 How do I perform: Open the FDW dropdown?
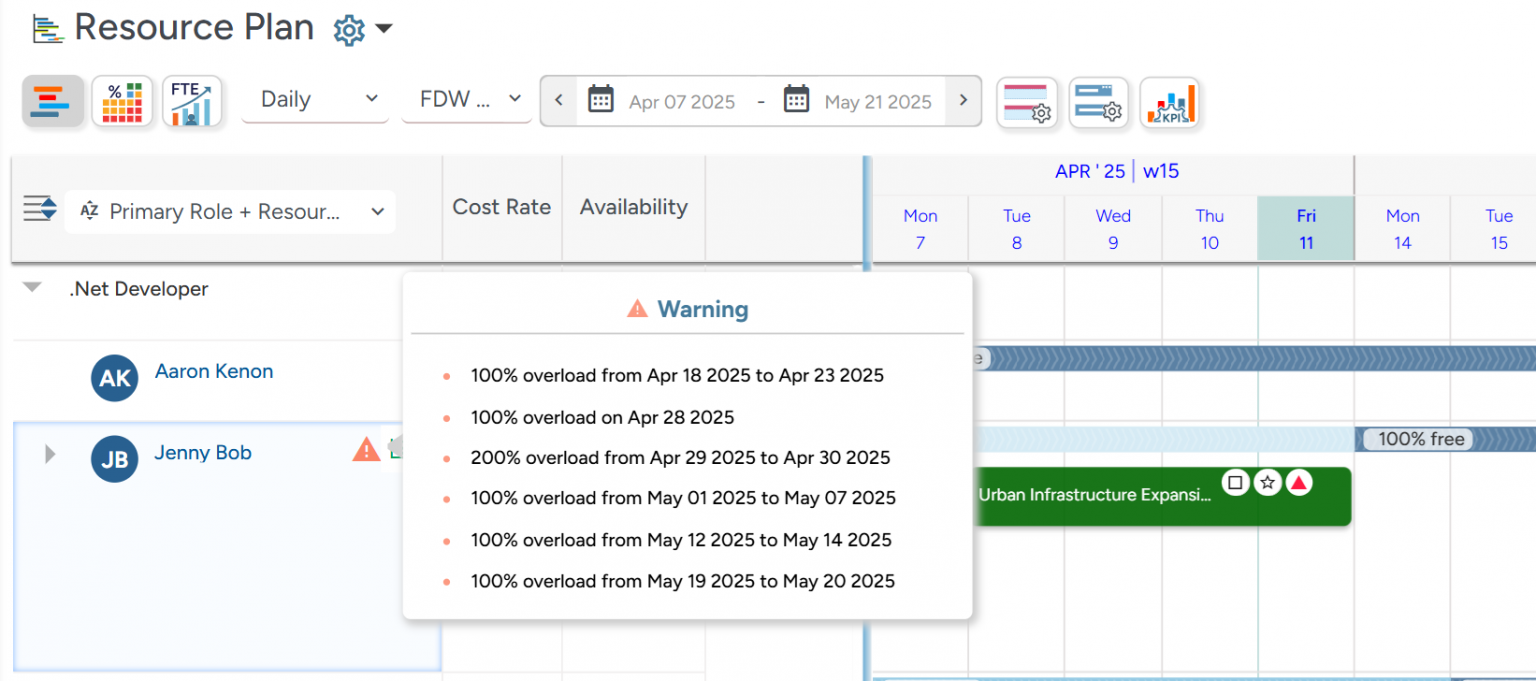[466, 99]
